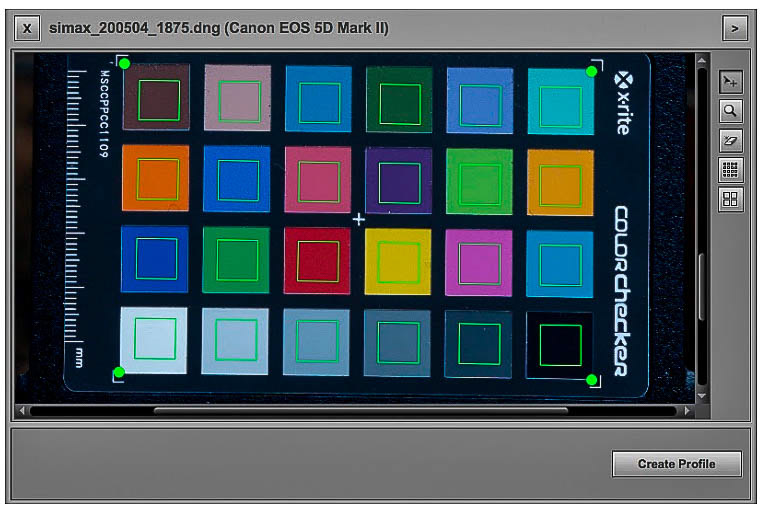This screenshot has width=766, height=519.
Task: Click the > arrow button in header
Action: [x=735, y=28]
